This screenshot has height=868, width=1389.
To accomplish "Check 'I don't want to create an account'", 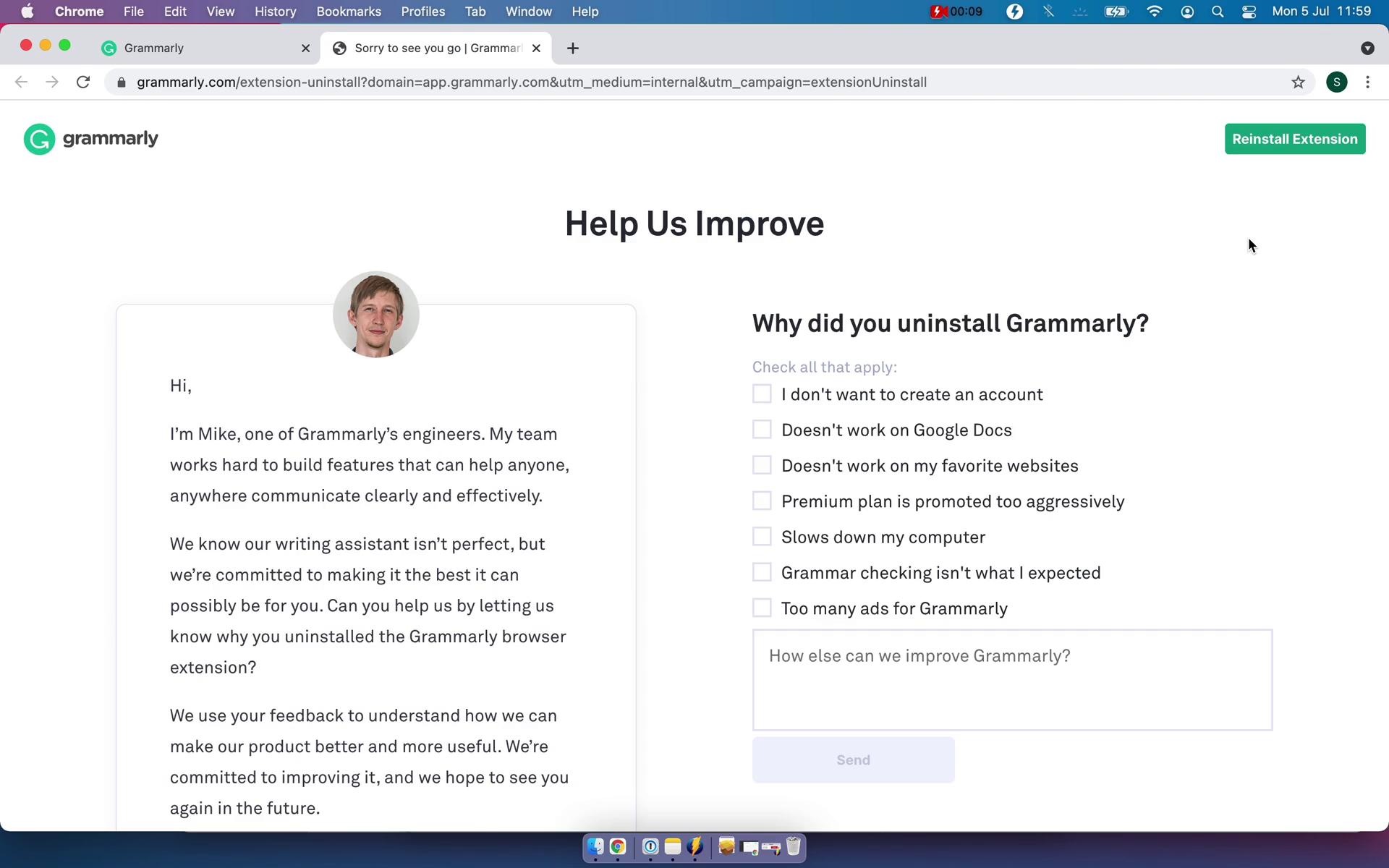I will pyautogui.click(x=762, y=393).
